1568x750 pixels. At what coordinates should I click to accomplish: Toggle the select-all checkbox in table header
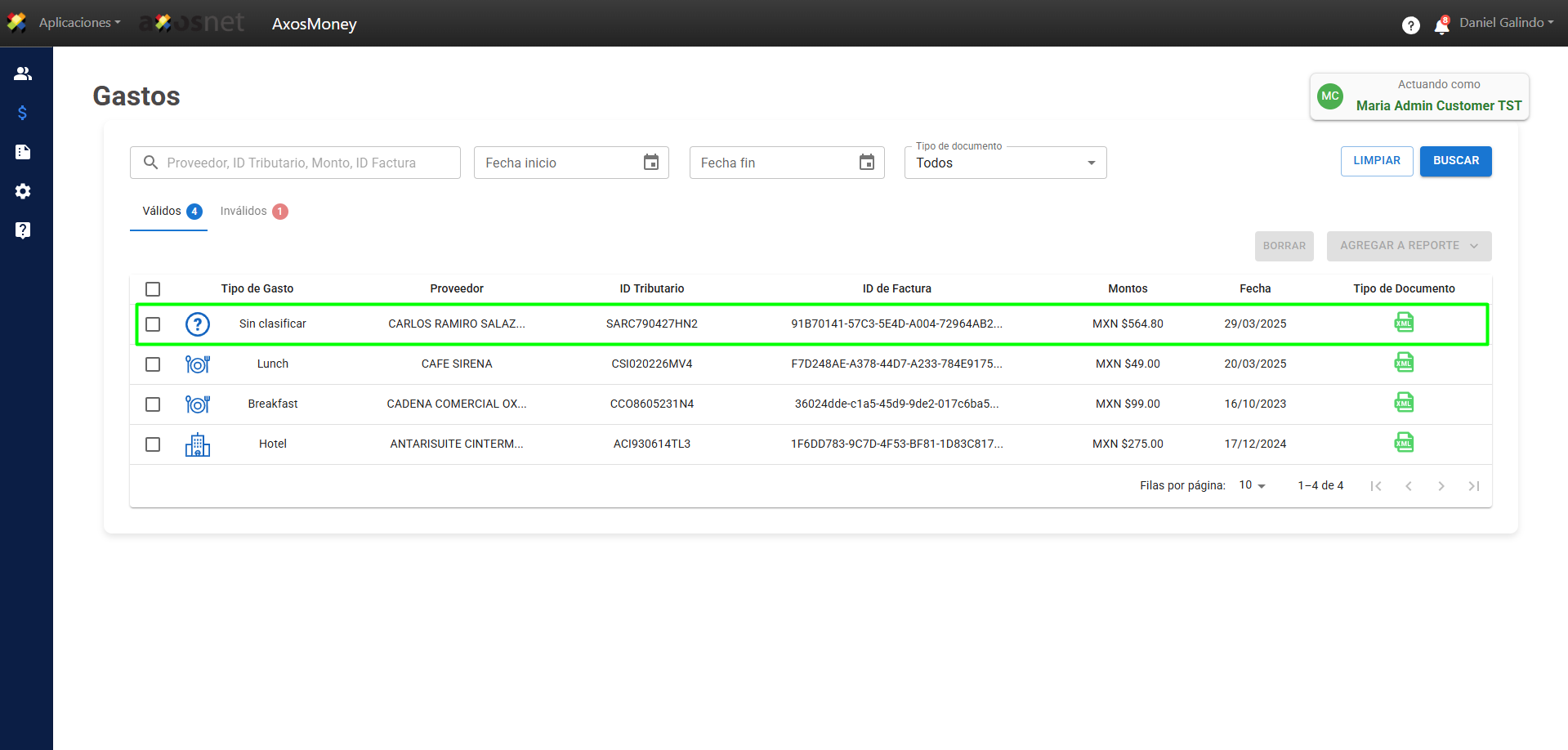pos(153,289)
